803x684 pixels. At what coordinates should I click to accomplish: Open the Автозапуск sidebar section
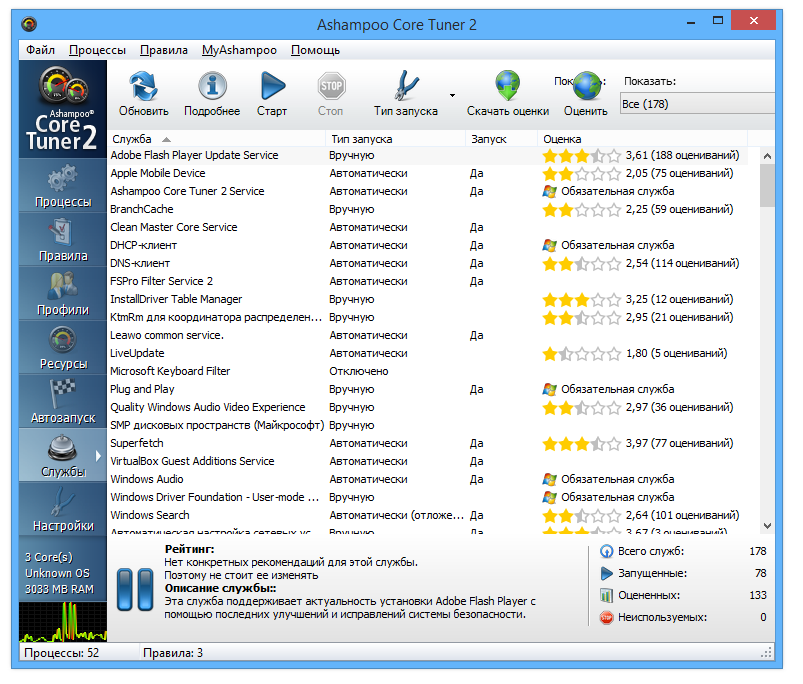pos(63,402)
